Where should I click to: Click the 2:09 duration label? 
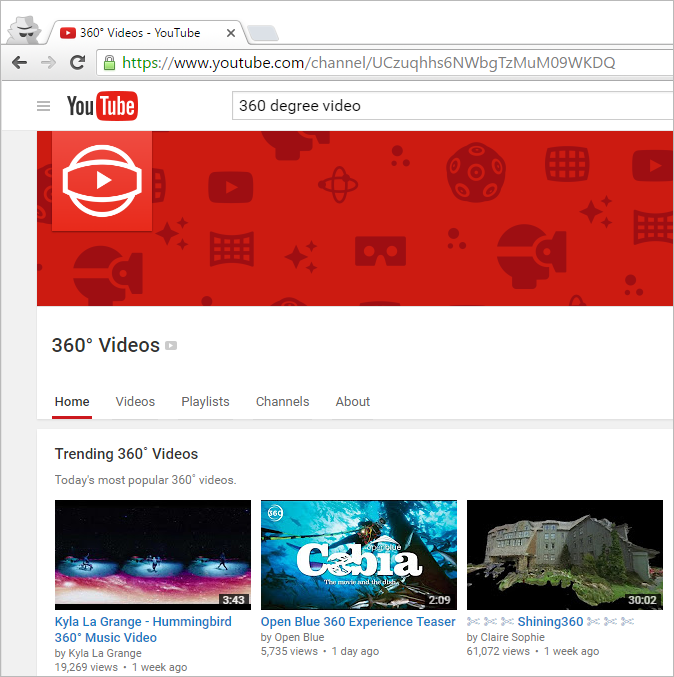pyautogui.click(x=440, y=600)
